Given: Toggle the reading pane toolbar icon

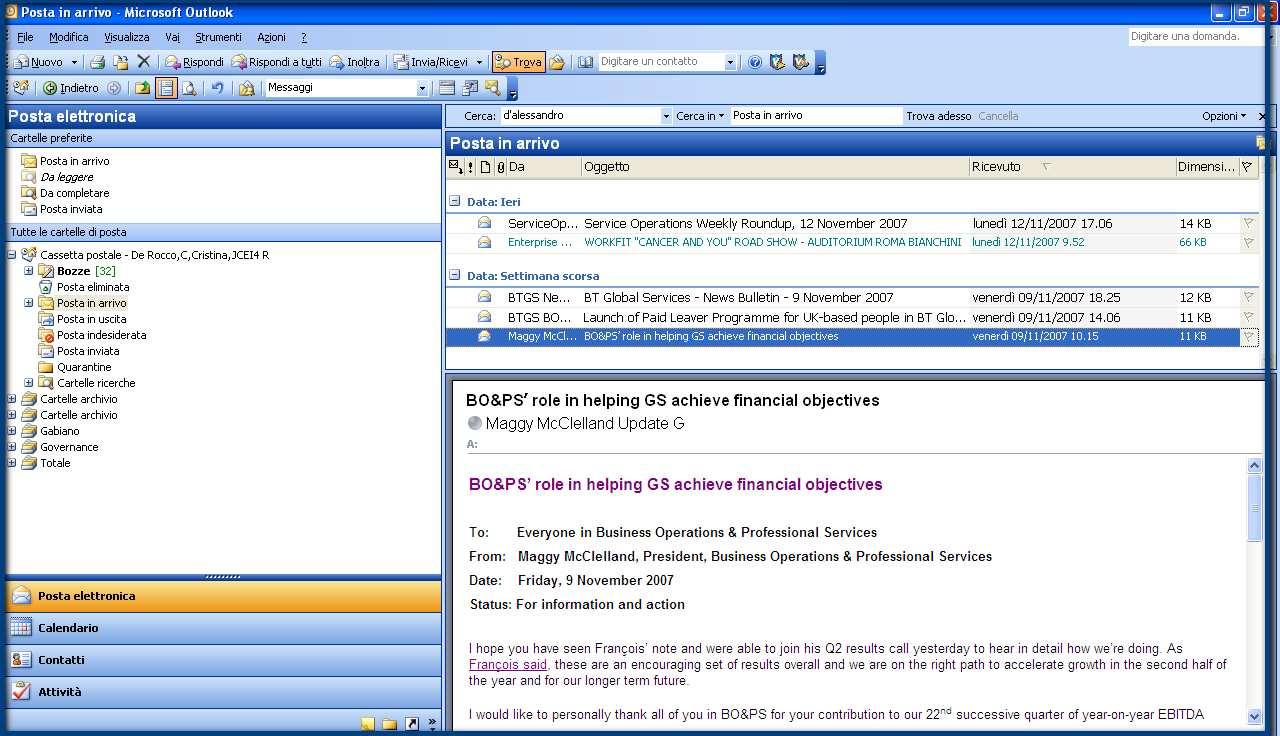Looking at the screenshot, I should (x=166, y=88).
